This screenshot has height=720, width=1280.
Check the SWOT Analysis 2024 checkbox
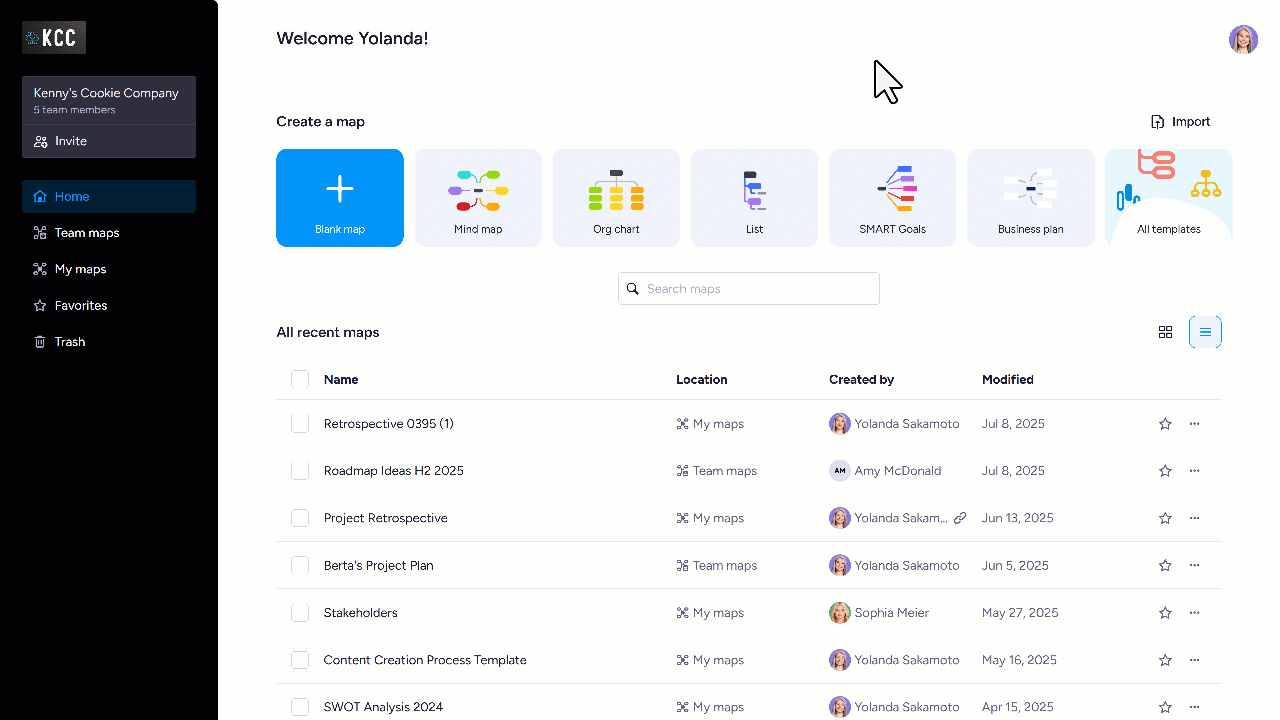300,707
